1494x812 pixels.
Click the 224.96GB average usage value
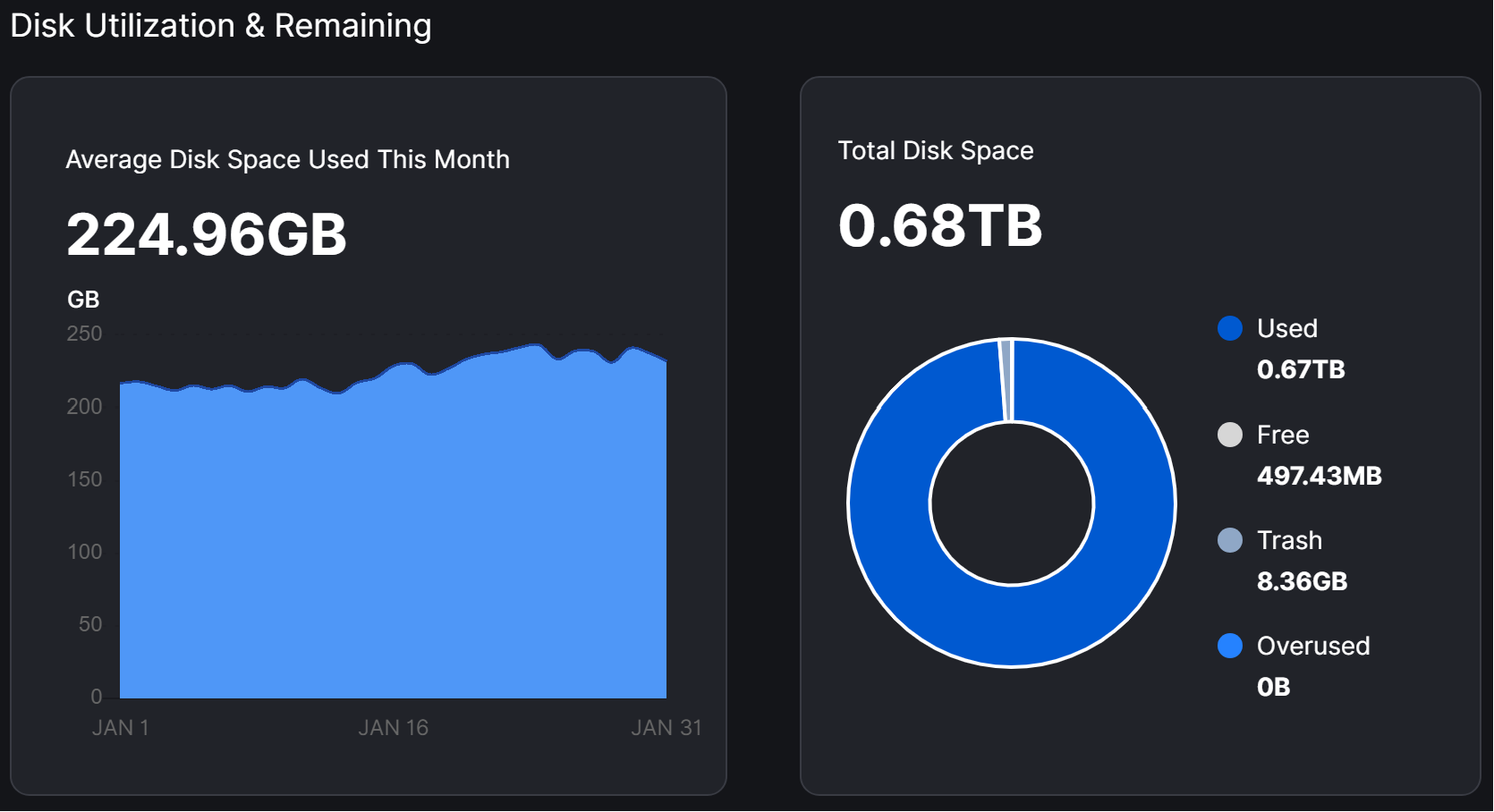[207, 235]
